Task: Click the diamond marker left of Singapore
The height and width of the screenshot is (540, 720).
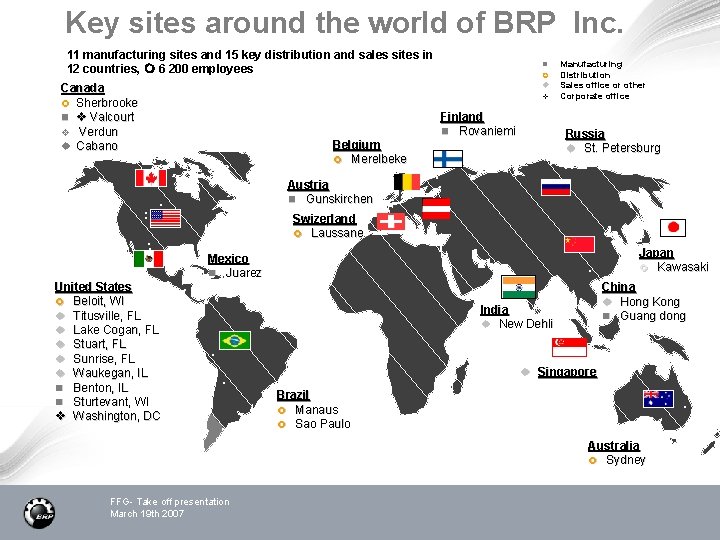Action: 525,372
